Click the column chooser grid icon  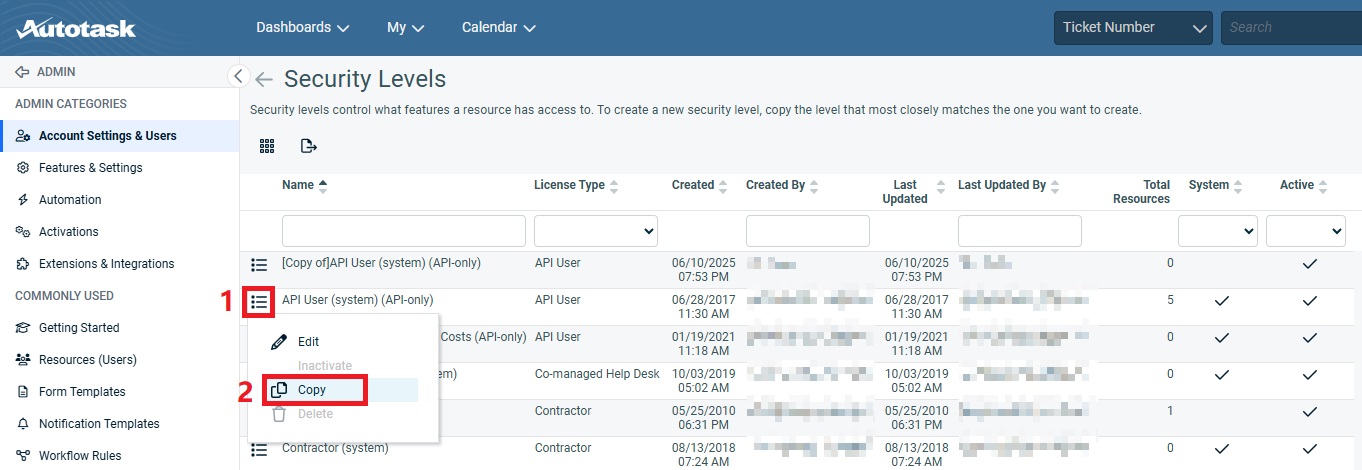(x=267, y=146)
